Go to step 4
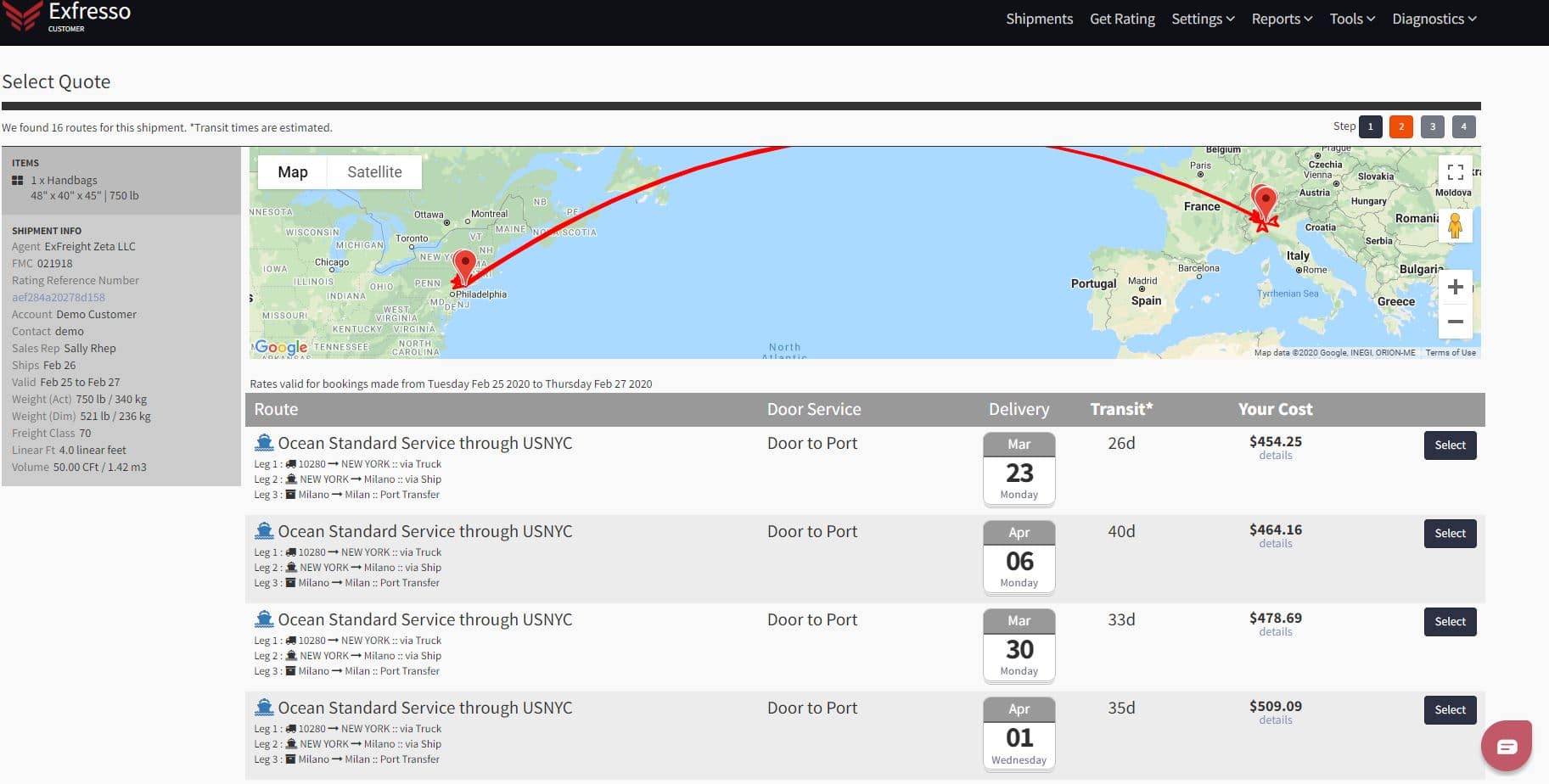 click(x=1463, y=126)
